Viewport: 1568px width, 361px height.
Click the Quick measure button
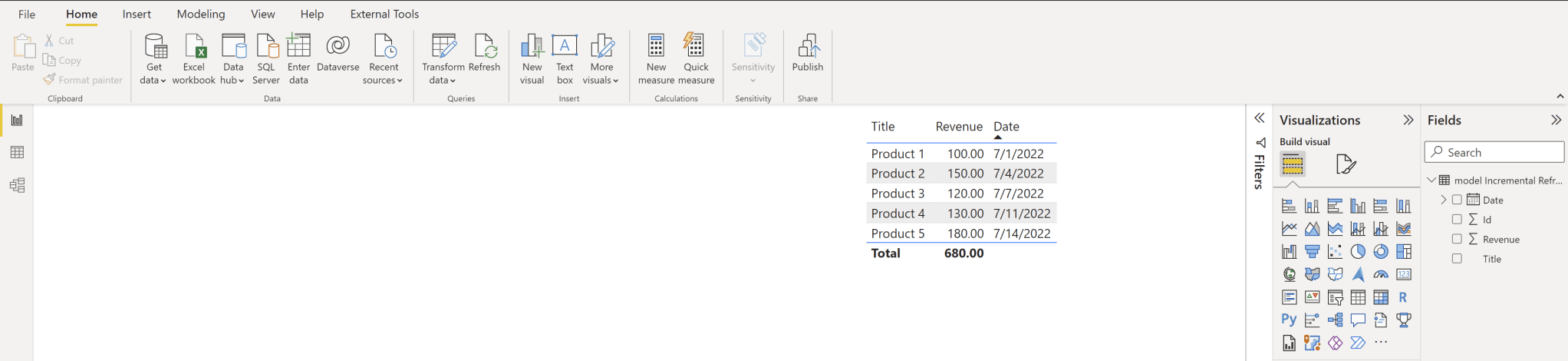click(x=696, y=59)
